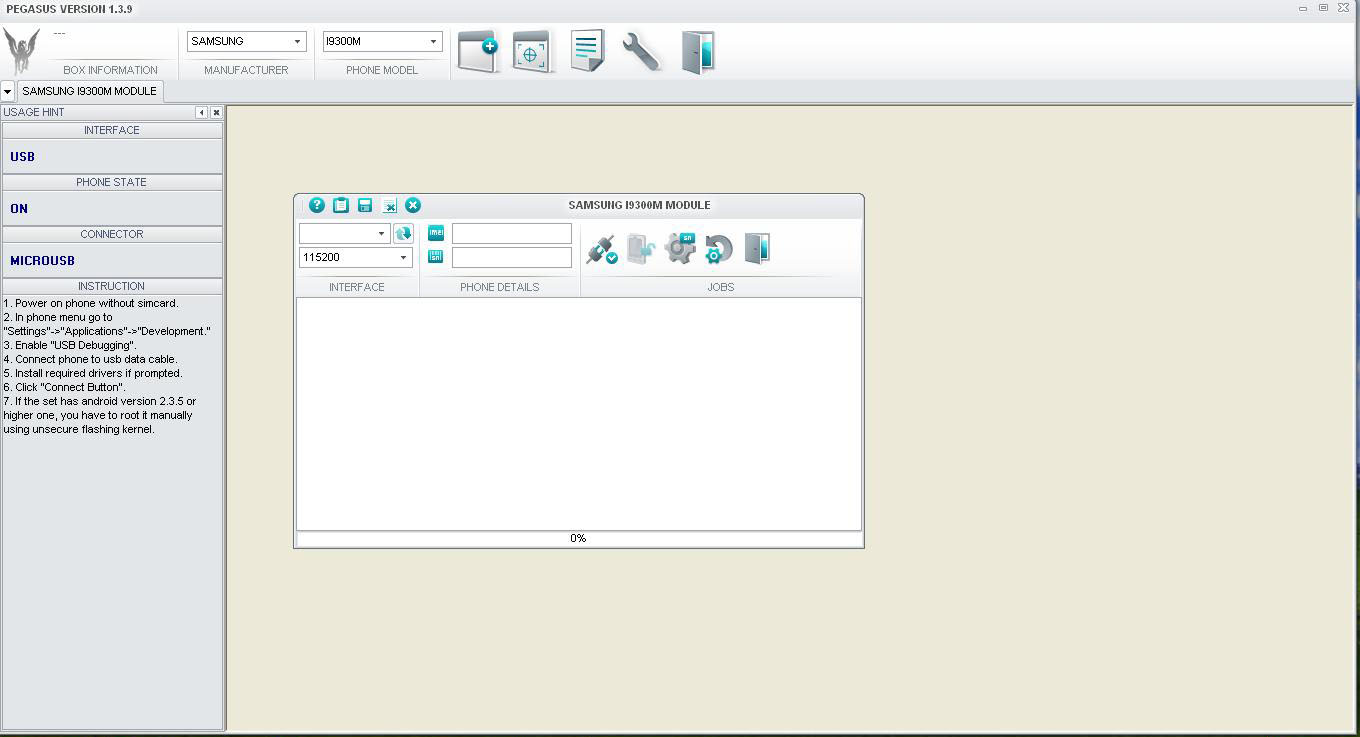This screenshot has width=1360, height=737.
Task: Click the IMEI input field
Action: (512, 233)
